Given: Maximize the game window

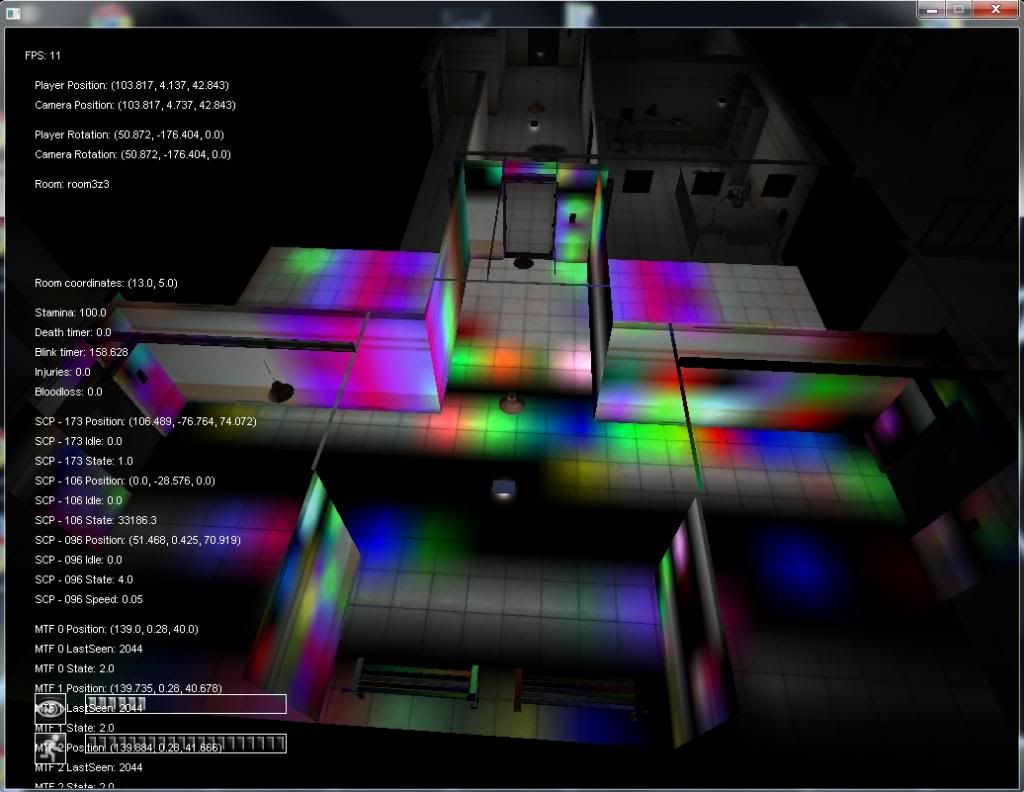Looking at the screenshot, I should pyautogui.click(x=959, y=10).
